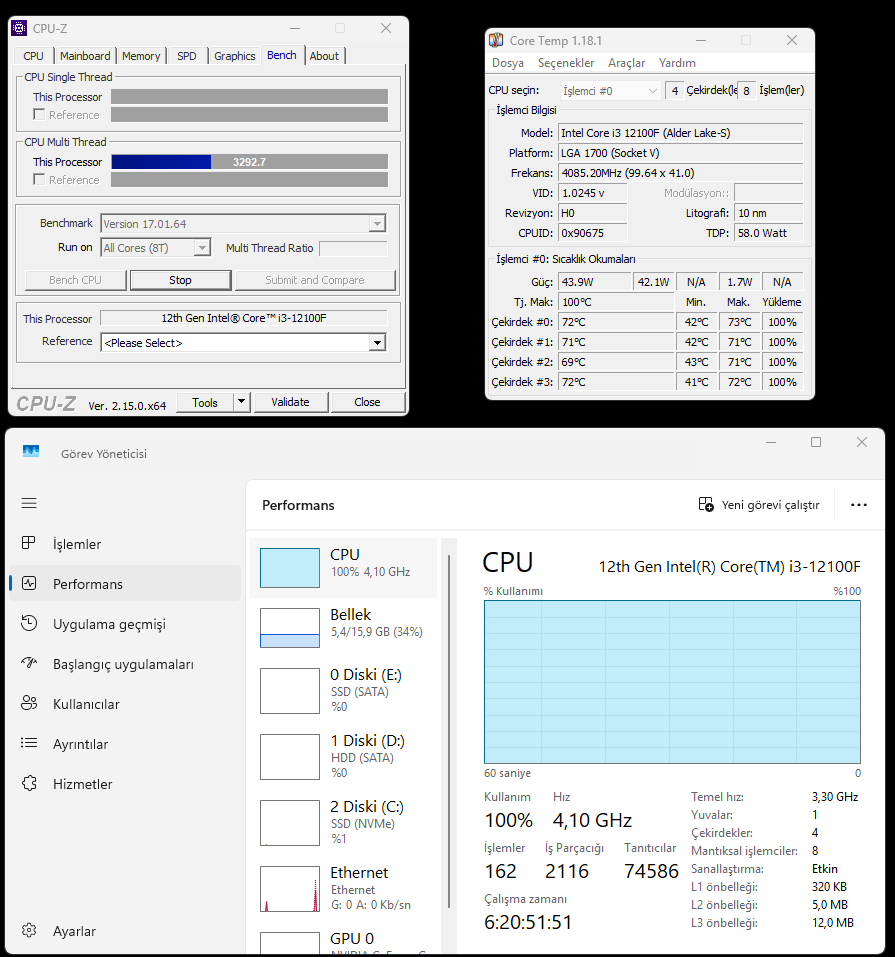Open İşlemler page via its sidebar icon
895x957 pixels.
(x=29, y=543)
